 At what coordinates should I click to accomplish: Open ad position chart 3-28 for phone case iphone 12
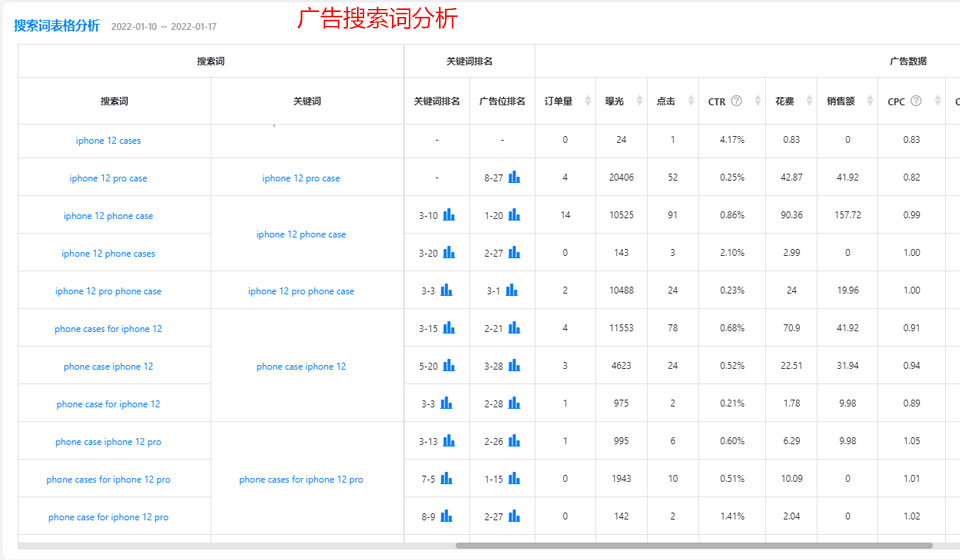click(514, 365)
